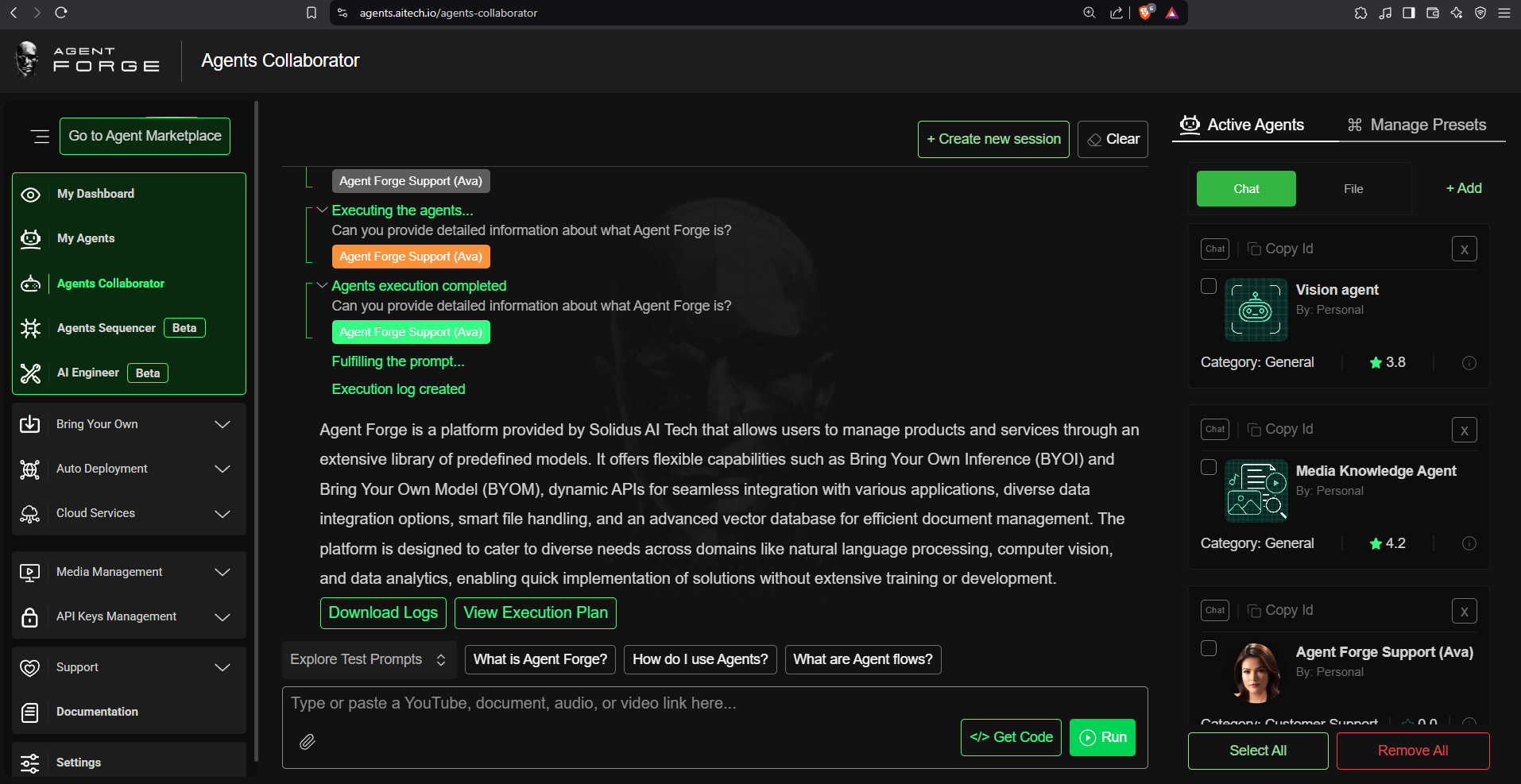Click the API Keys Management lock icon
The width and height of the screenshot is (1521, 784).
[x=29, y=617]
